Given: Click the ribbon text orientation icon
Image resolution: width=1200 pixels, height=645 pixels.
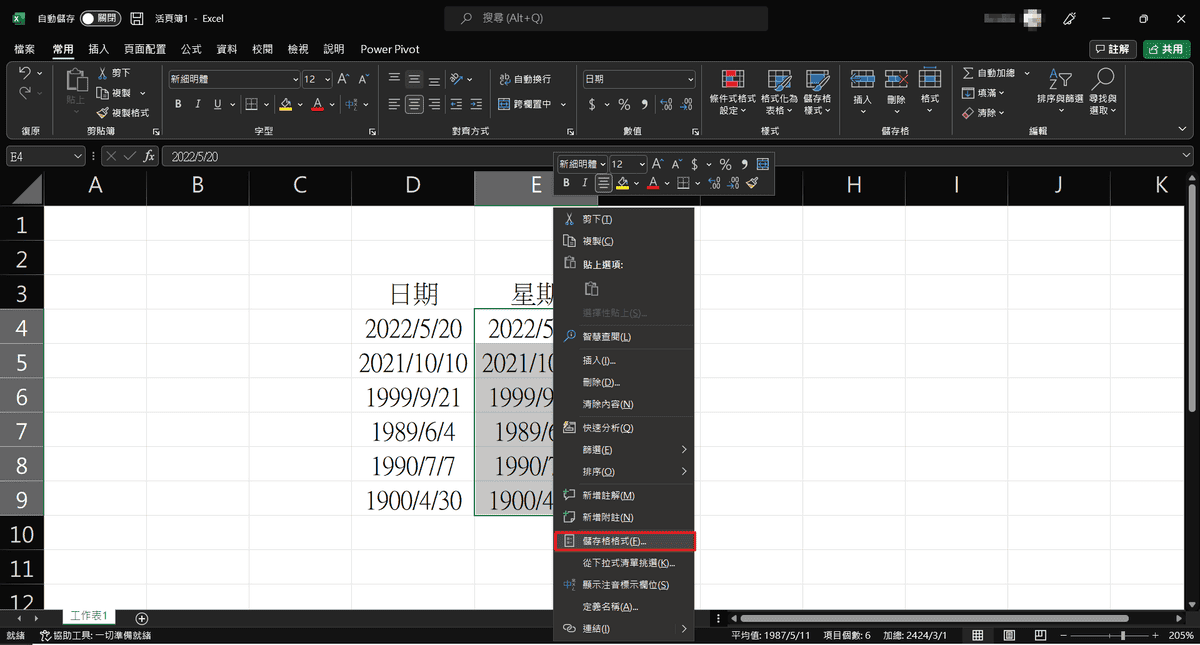Looking at the screenshot, I should (456, 79).
